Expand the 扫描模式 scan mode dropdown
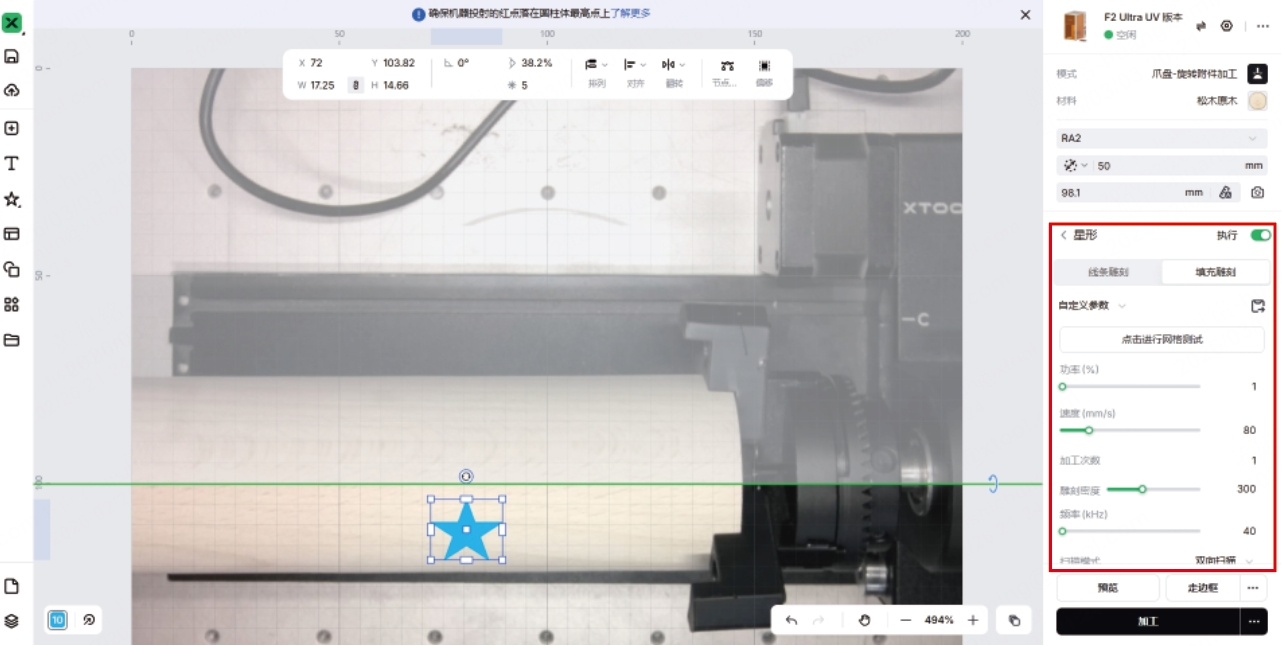The width and height of the screenshot is (1282, 646). [1224, 561]
